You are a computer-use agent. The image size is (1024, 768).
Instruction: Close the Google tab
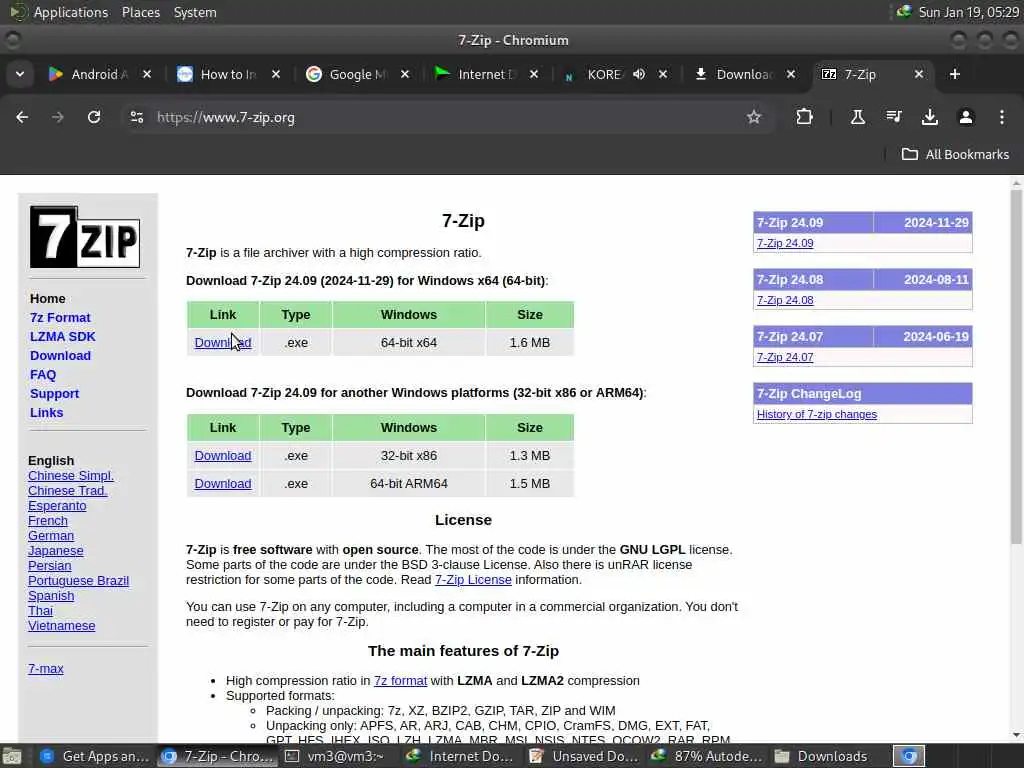[405, 74]
